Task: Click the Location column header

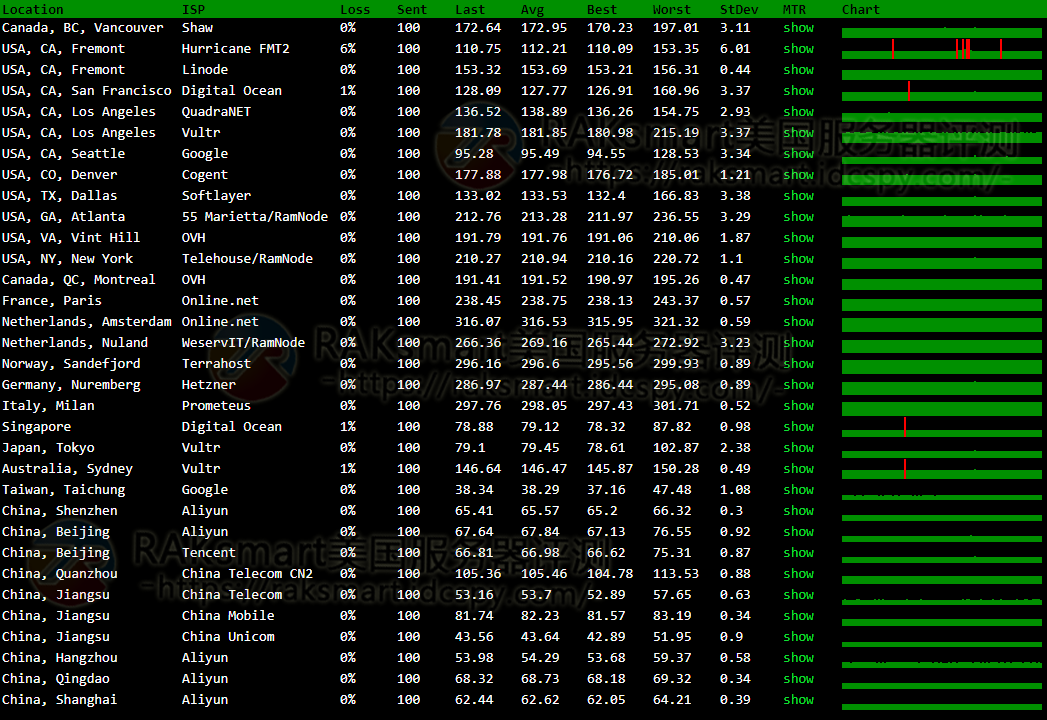Action: (x=33, y=9)
